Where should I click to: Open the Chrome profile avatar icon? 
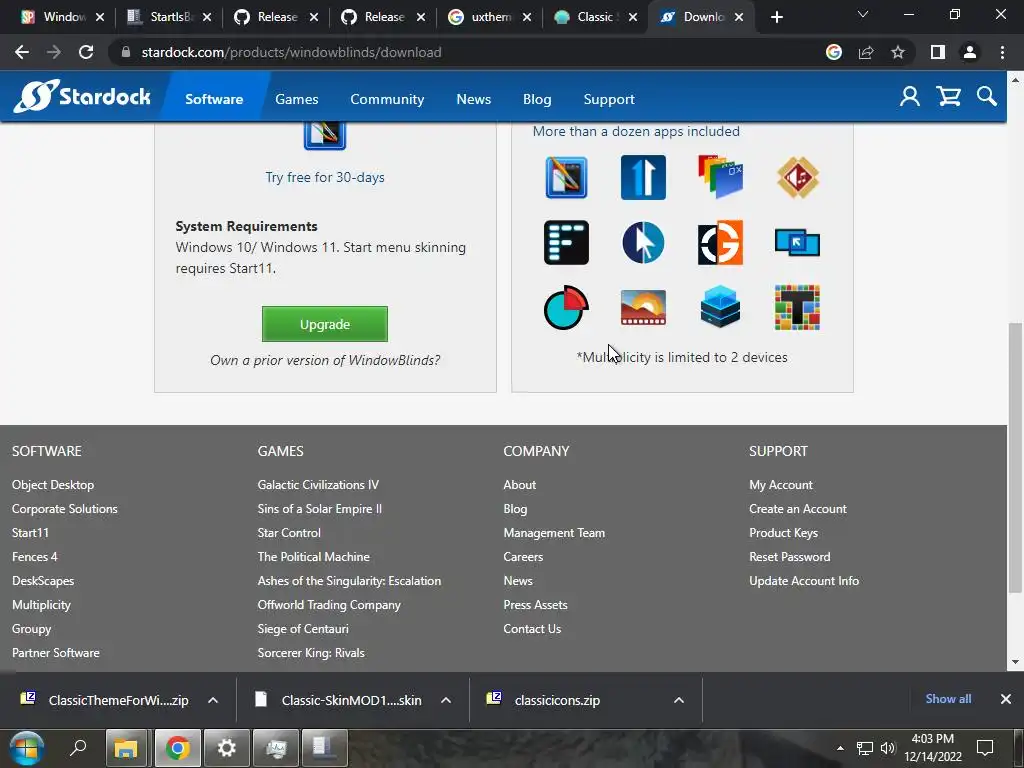pyautogui.click(x=970, y=52)
